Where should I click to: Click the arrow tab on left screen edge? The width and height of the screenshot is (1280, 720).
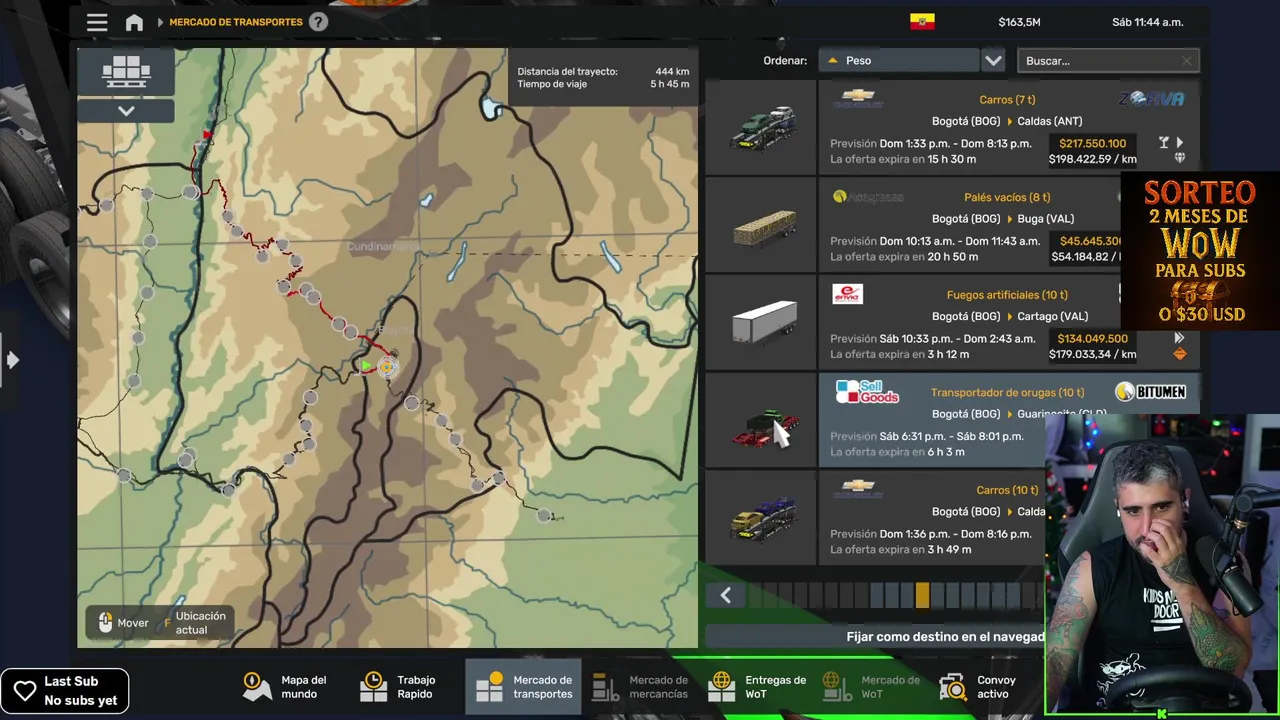11,359
